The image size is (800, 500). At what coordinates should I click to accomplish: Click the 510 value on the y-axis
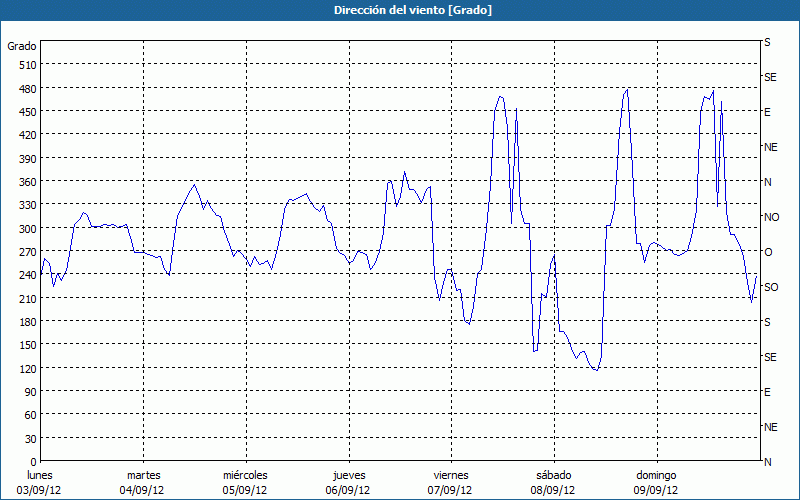coord(27,65)
